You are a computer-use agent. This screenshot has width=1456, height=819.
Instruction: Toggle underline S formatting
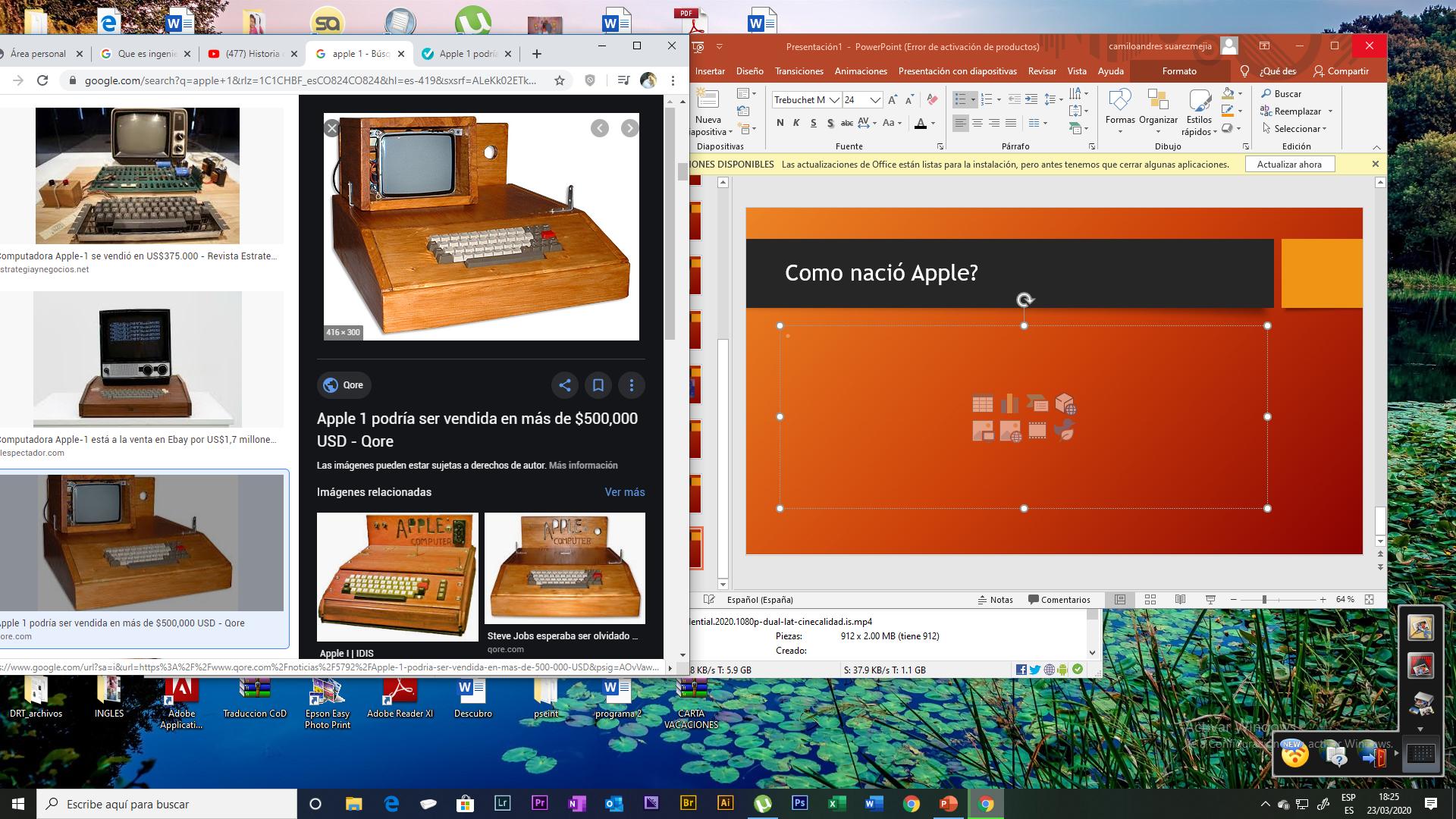813,123
